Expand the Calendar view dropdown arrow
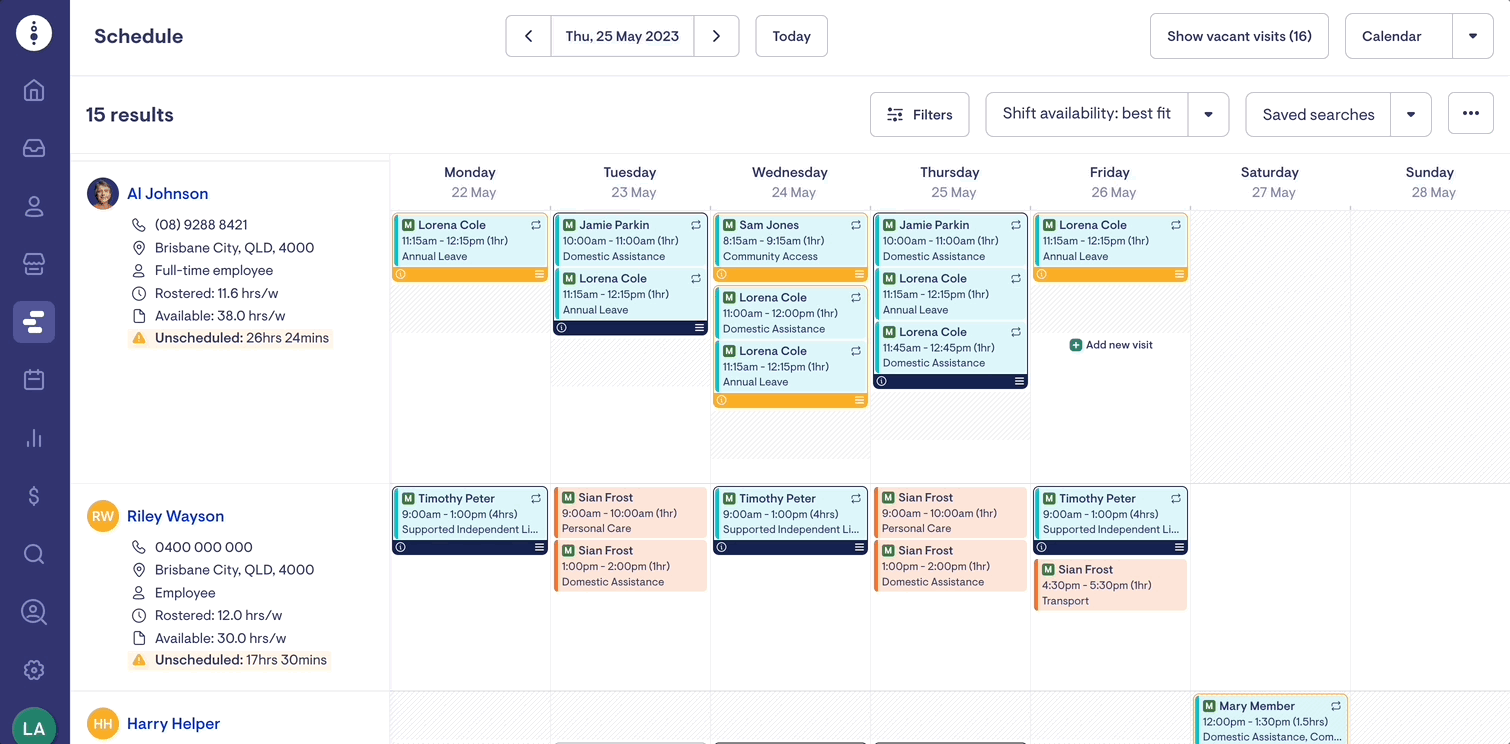 pos(1472,36)
